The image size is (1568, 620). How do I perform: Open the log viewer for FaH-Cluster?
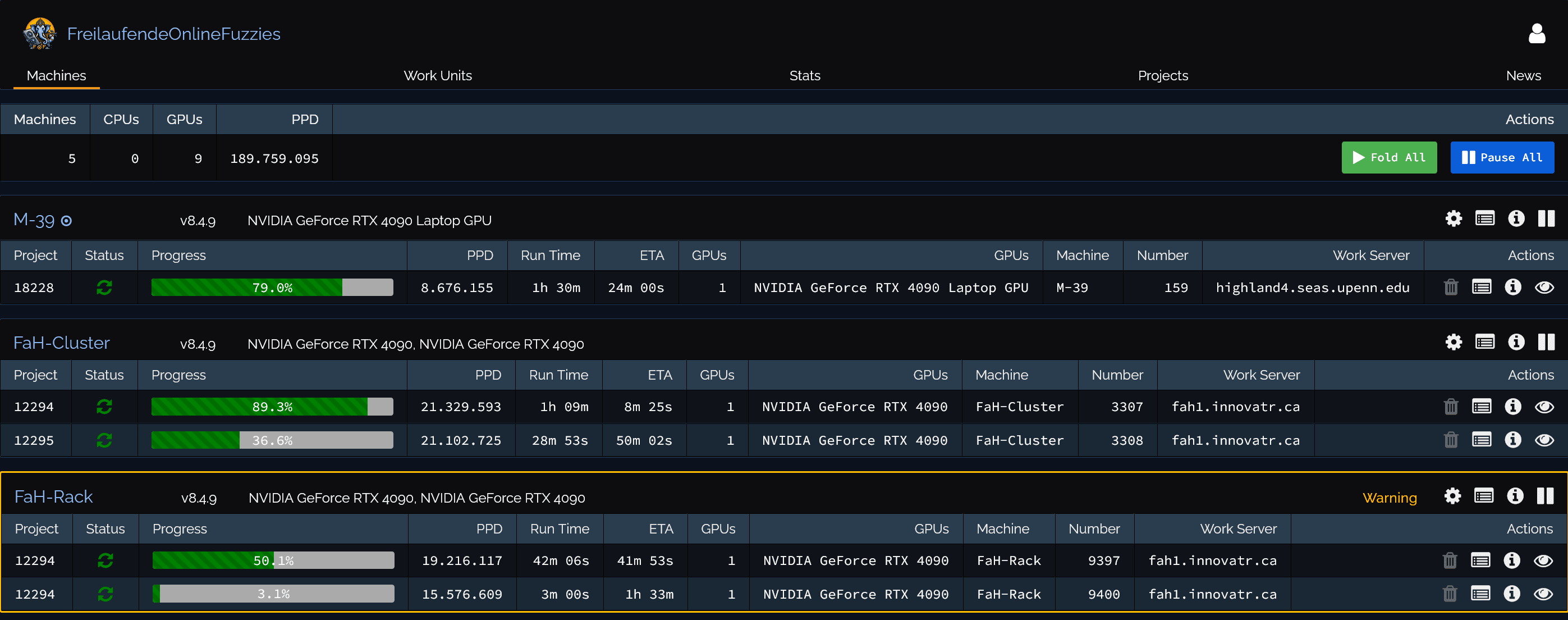click(x=1484, y=342)
